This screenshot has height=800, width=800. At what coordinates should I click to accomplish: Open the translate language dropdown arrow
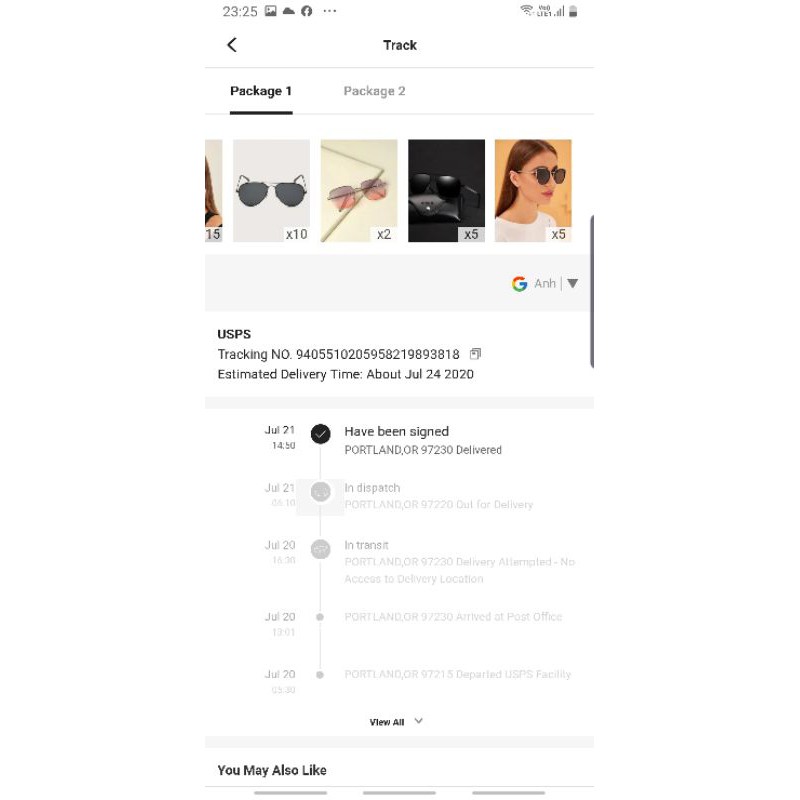[x=572, y=284]
